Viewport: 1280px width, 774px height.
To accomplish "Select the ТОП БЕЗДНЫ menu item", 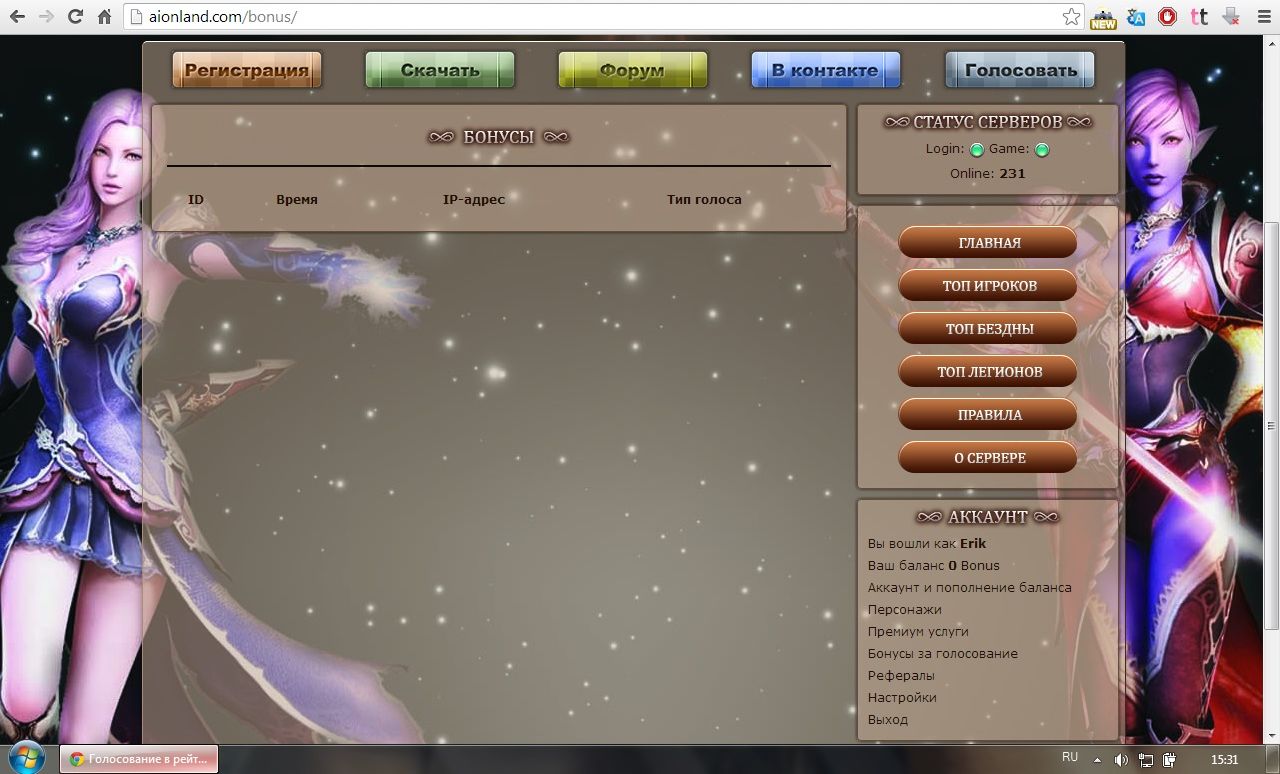I will click(x=988, y=328).
